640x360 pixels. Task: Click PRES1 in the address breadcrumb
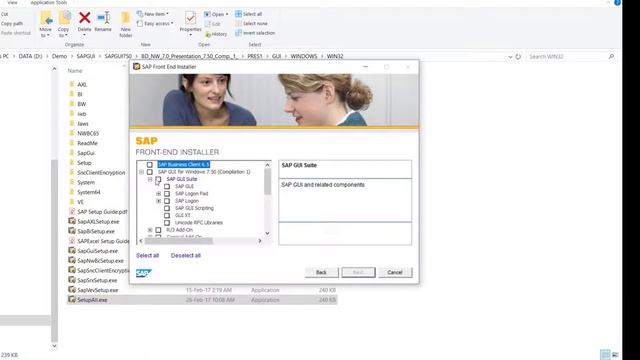(x=255, y=56)
